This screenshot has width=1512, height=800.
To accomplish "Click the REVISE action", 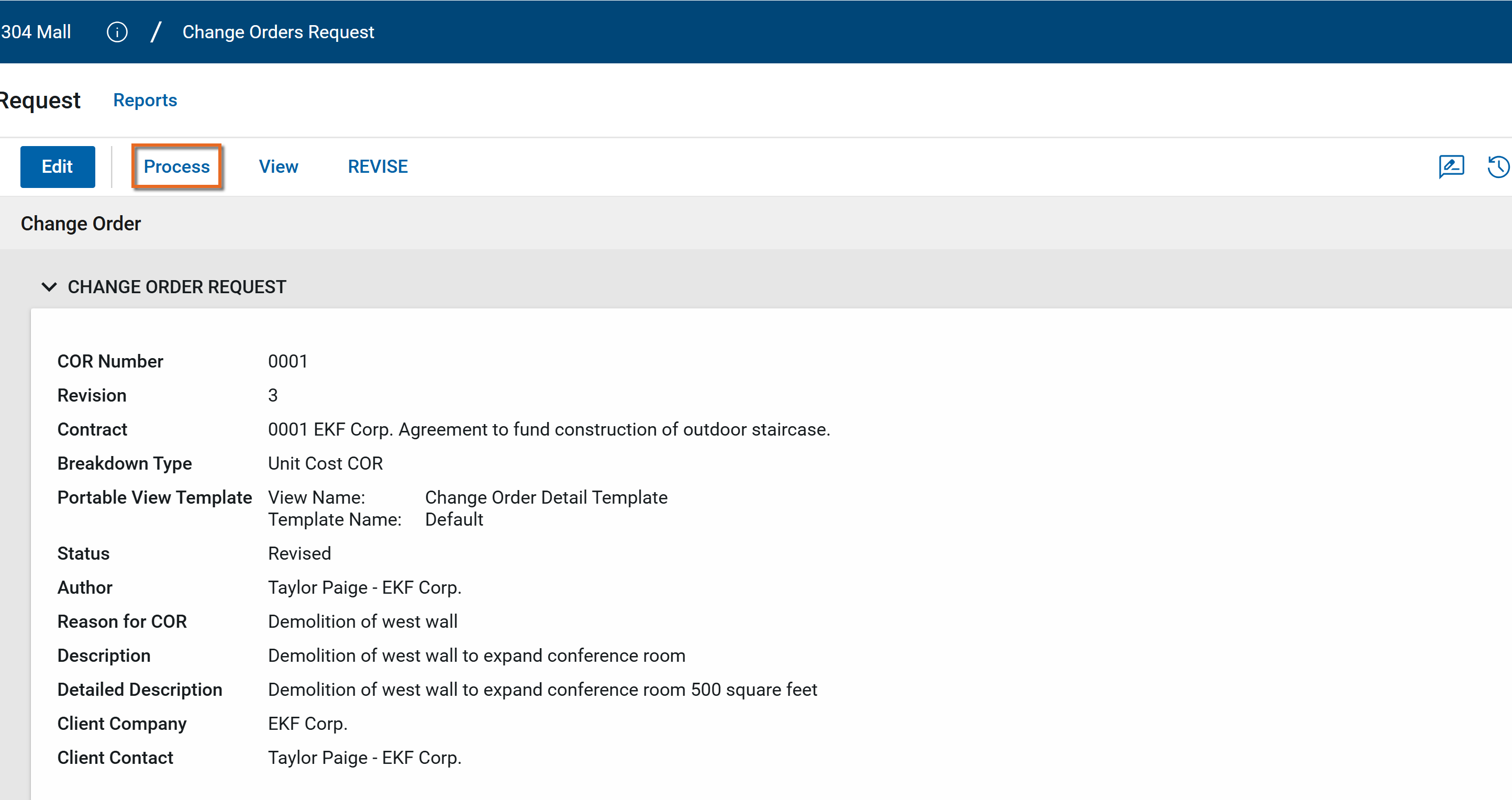I will tap(377, 166).
